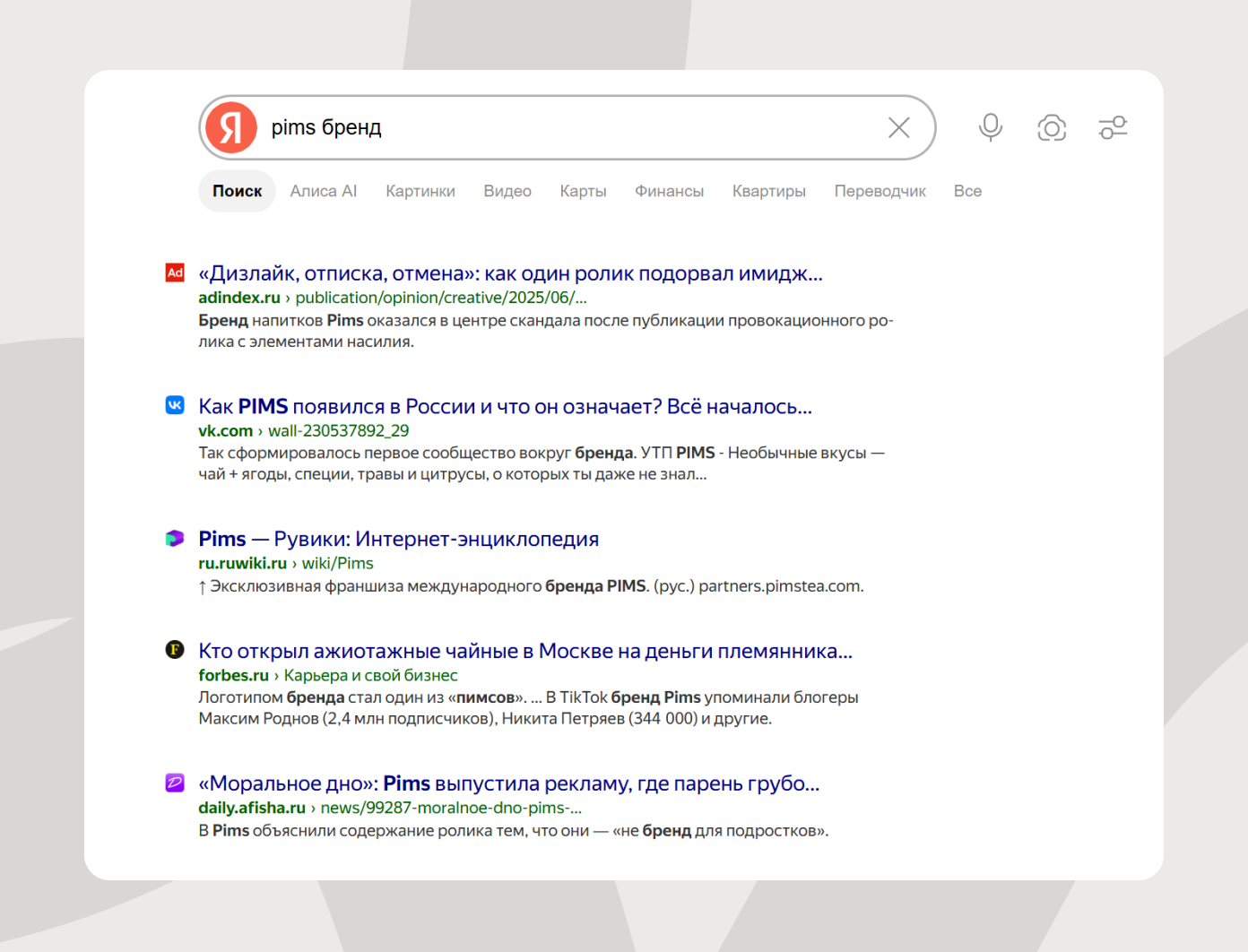Image resolution: width=1248 pixels, height=952 pixels.
Task: Click the VK favicon beside second result
Action: tap(175, 405)
